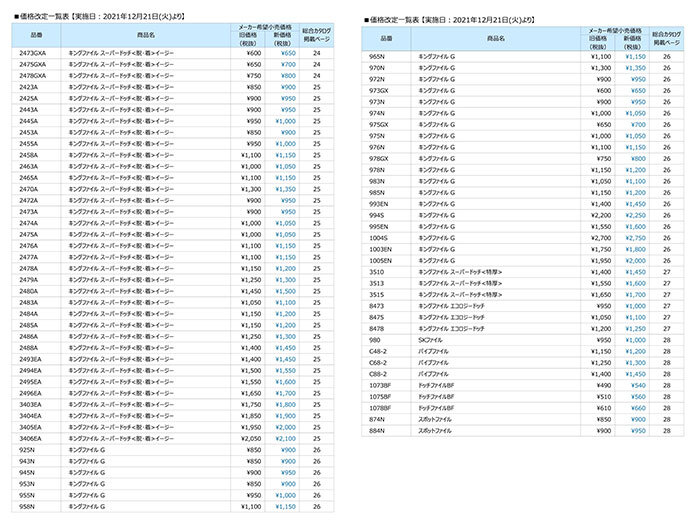This screenshot has height=527, width=700.
Task: Click product code 3510 in the right table
Action: point(376,271)
